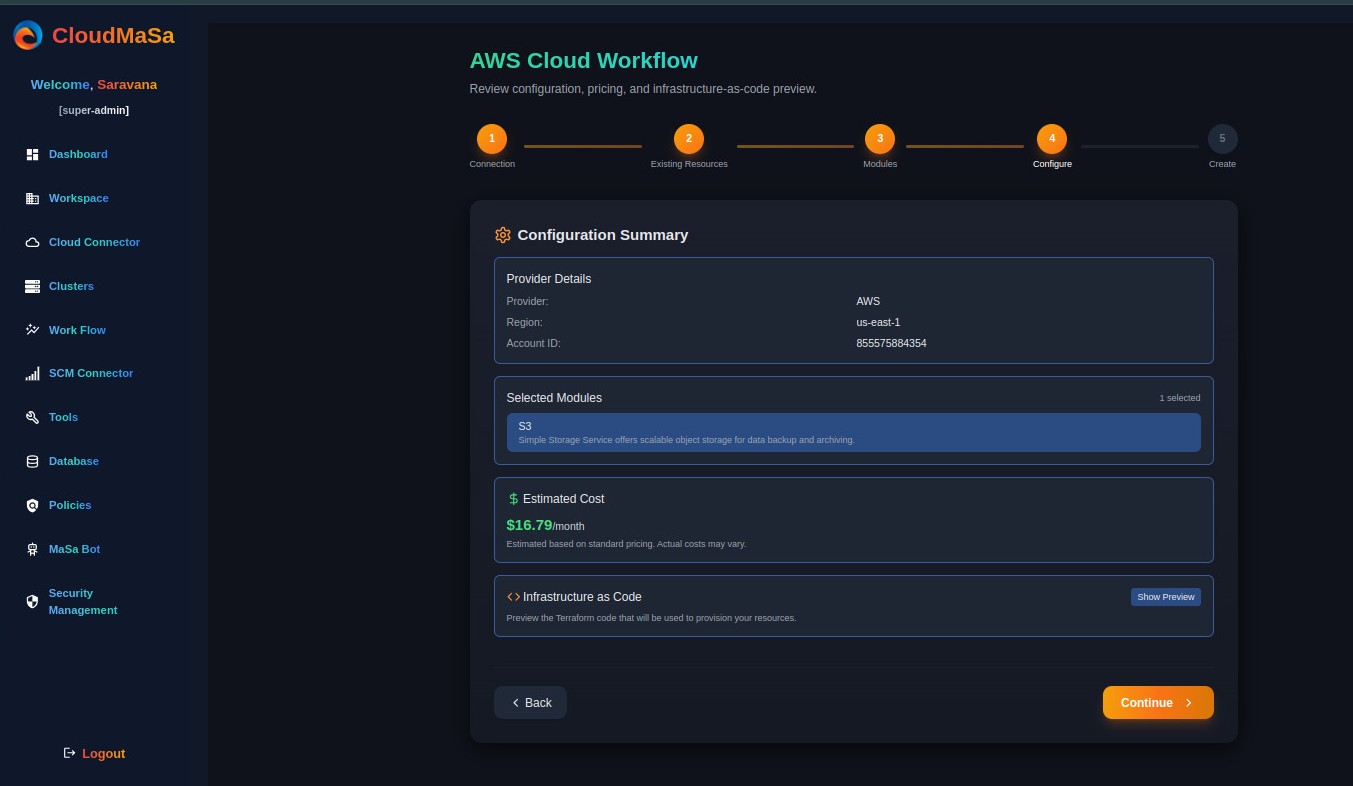
Task: Open Dashboard via its grid icon
Action: pos(32,154)
